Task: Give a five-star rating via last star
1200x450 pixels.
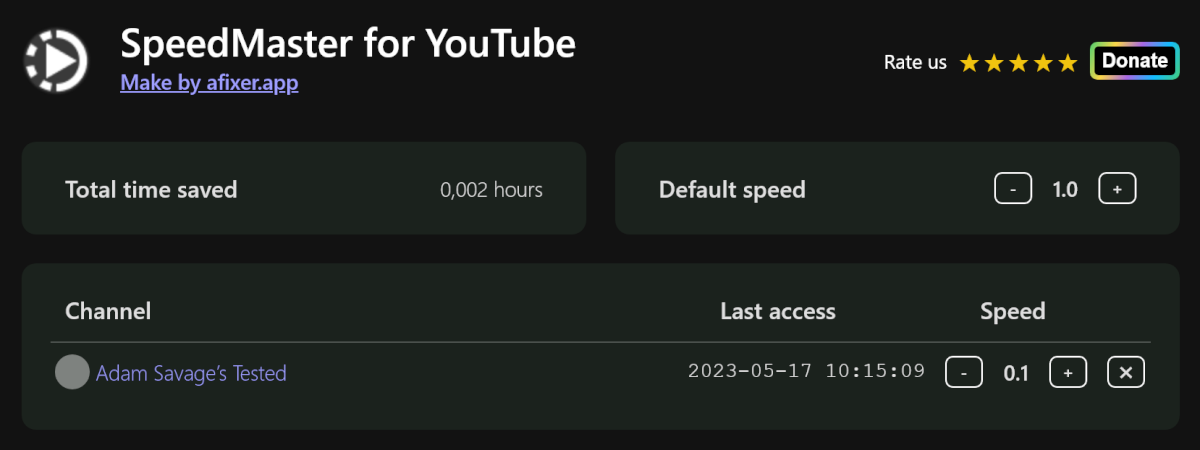Action: (1068, 63)
